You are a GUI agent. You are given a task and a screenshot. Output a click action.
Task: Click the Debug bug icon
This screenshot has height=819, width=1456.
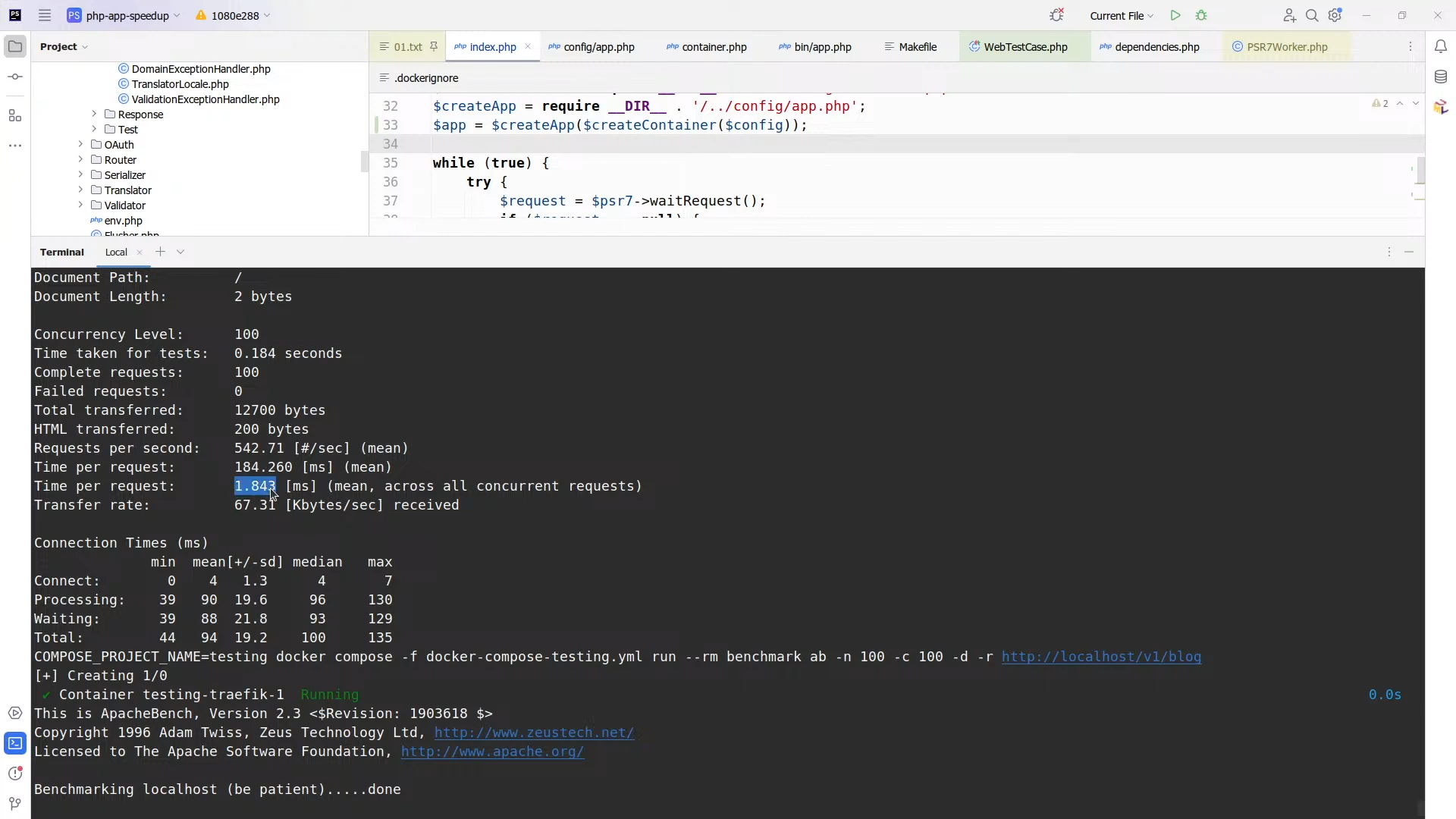pos(1201,15)
